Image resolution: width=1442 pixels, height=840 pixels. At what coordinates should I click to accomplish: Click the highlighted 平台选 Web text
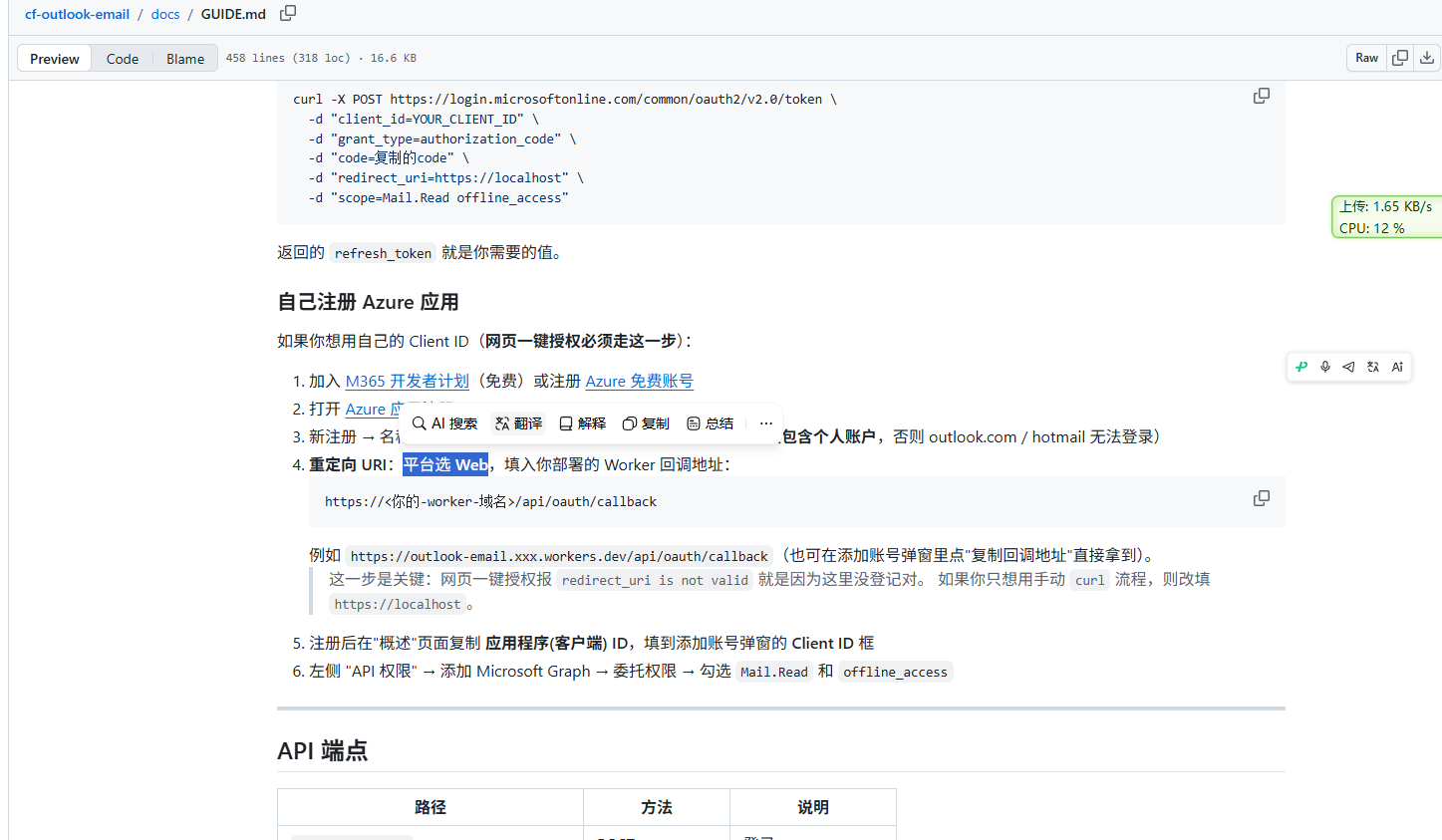[445, 464]
